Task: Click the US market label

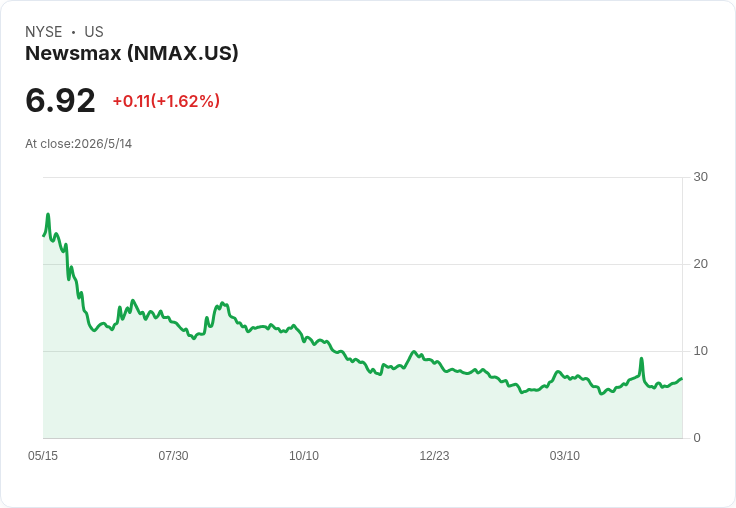Action: point(94,32)
